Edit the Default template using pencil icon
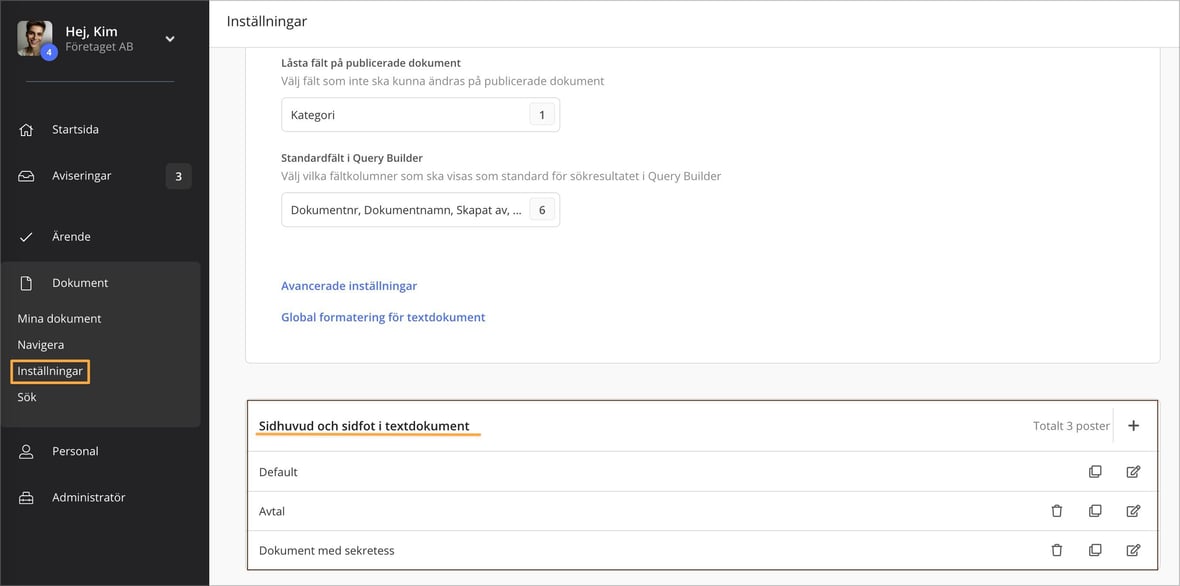This screenshot has height=586, width=1180. coord(1134,471)
